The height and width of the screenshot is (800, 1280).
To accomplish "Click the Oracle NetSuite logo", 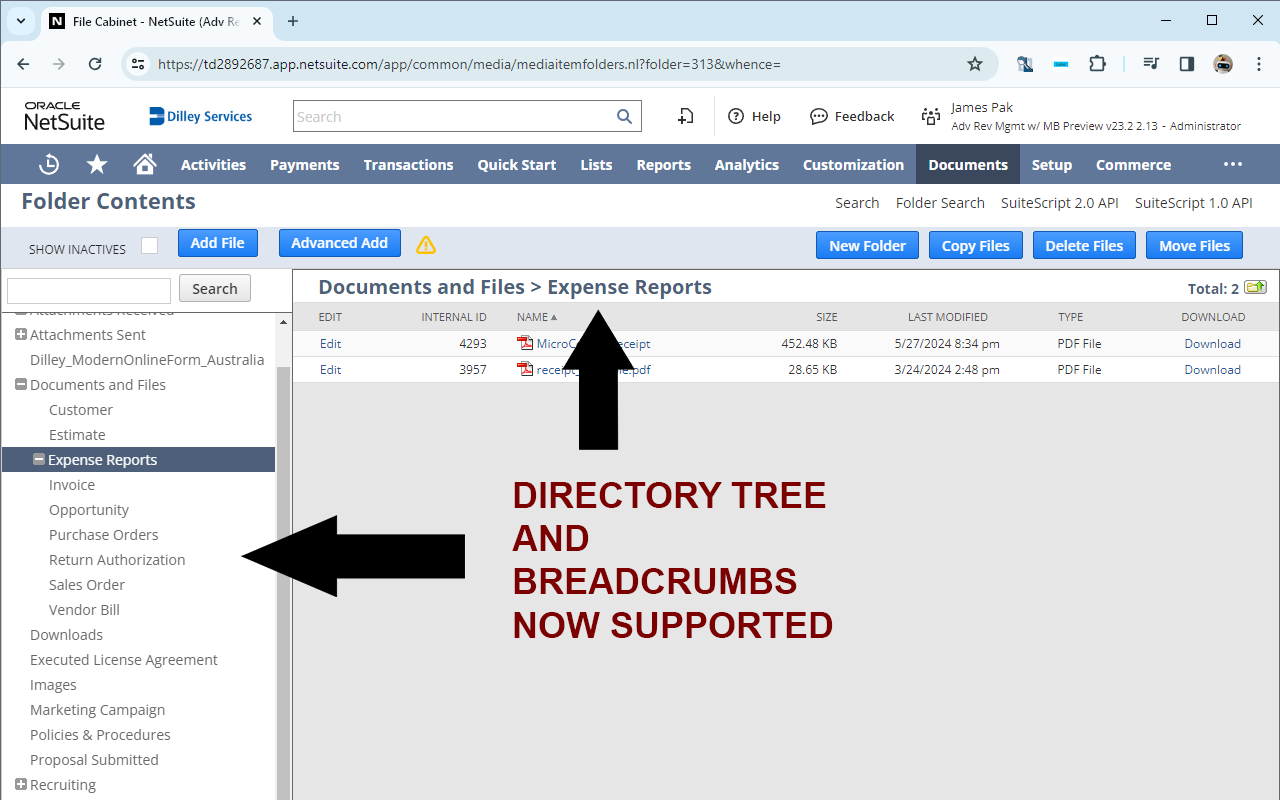I will click(x=64, y=116).
